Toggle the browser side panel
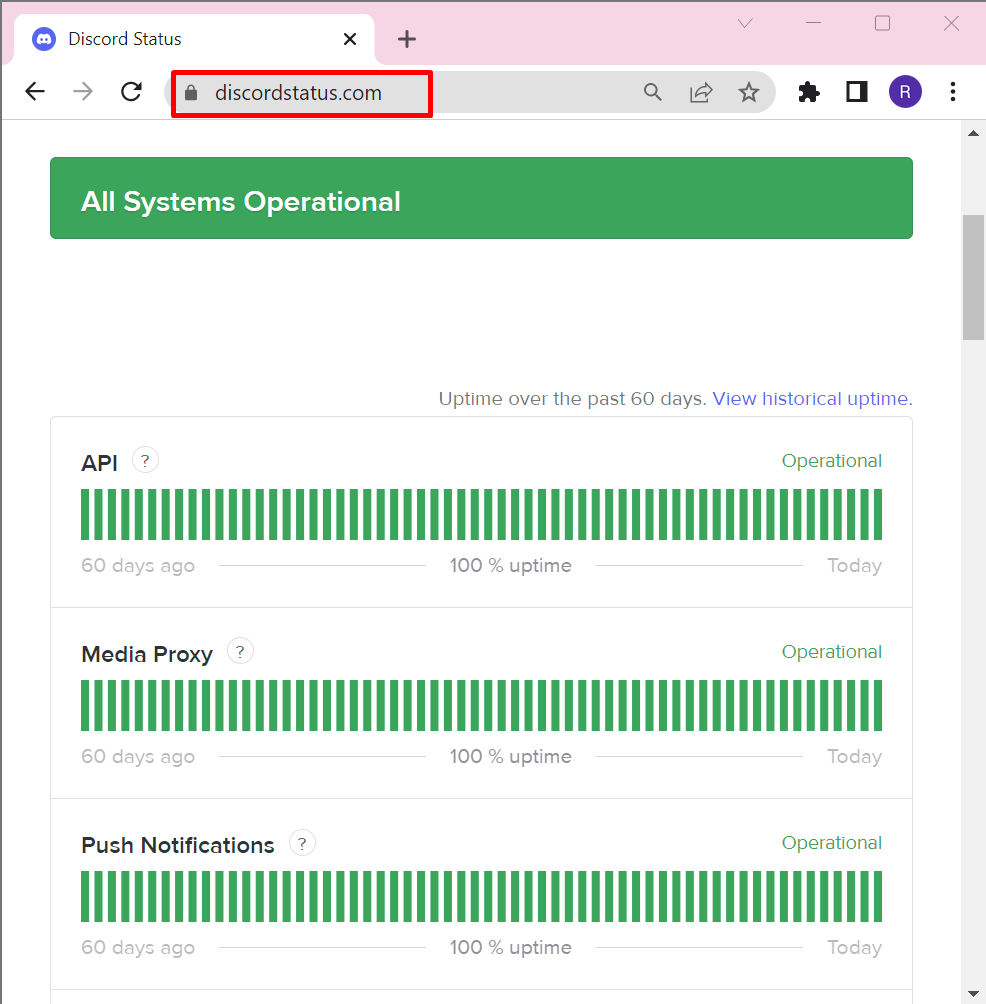This screenshot has height=1004, width=986. [x=856, y=92]
